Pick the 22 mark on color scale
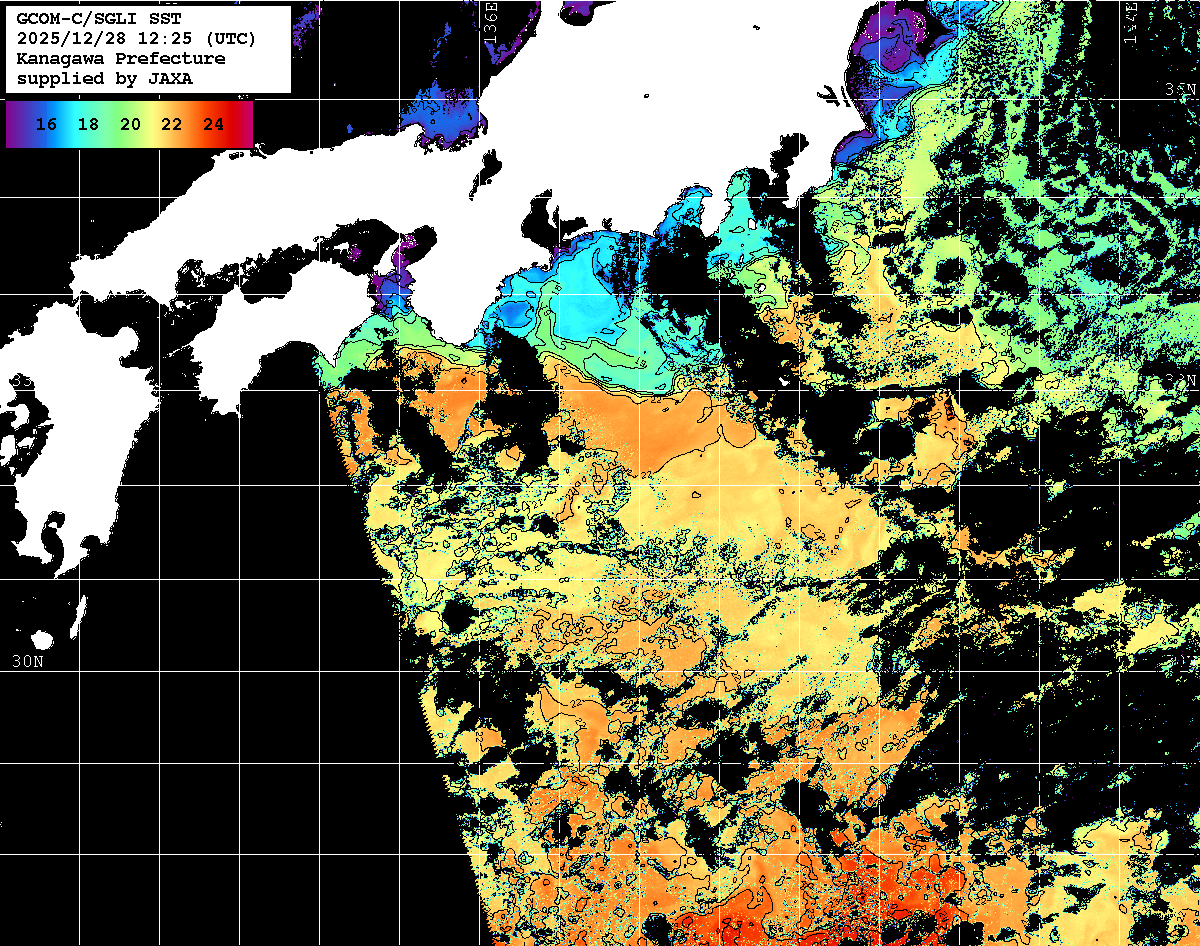This screenshot has width=1200, height=946. pyautogui.click(x=171, y=125)
